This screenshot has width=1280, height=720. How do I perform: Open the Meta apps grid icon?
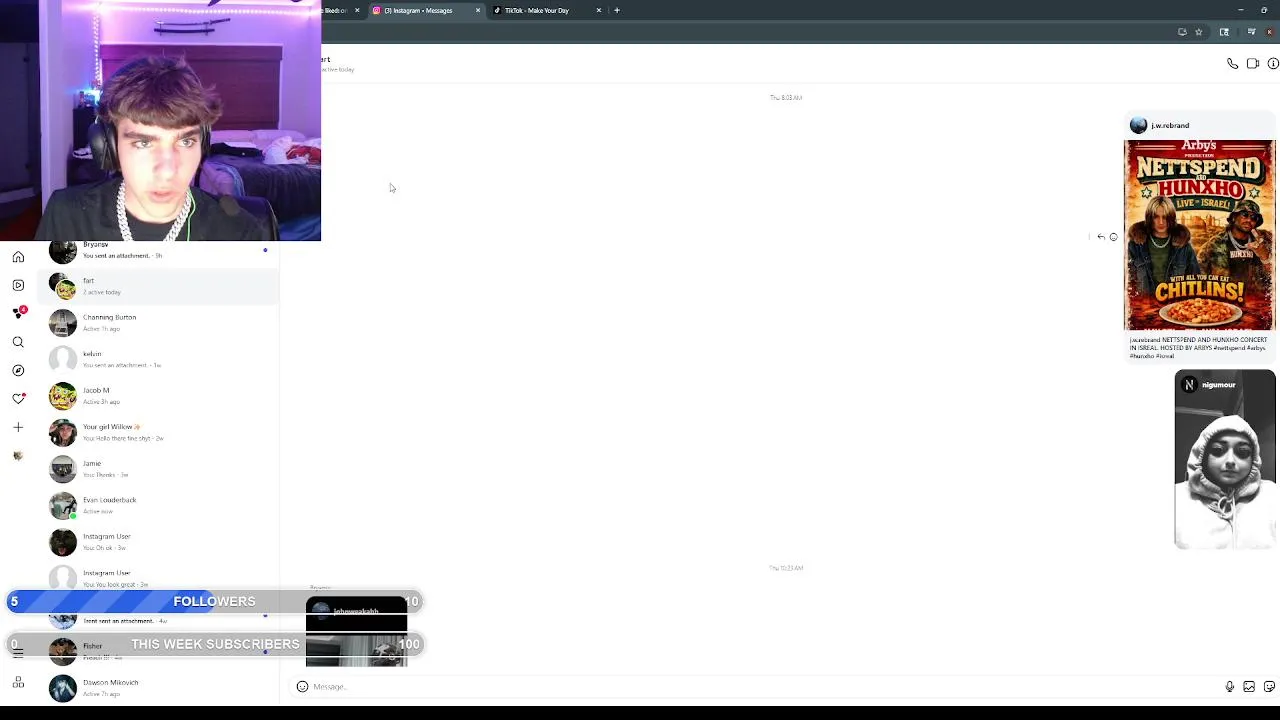[18, 683]
